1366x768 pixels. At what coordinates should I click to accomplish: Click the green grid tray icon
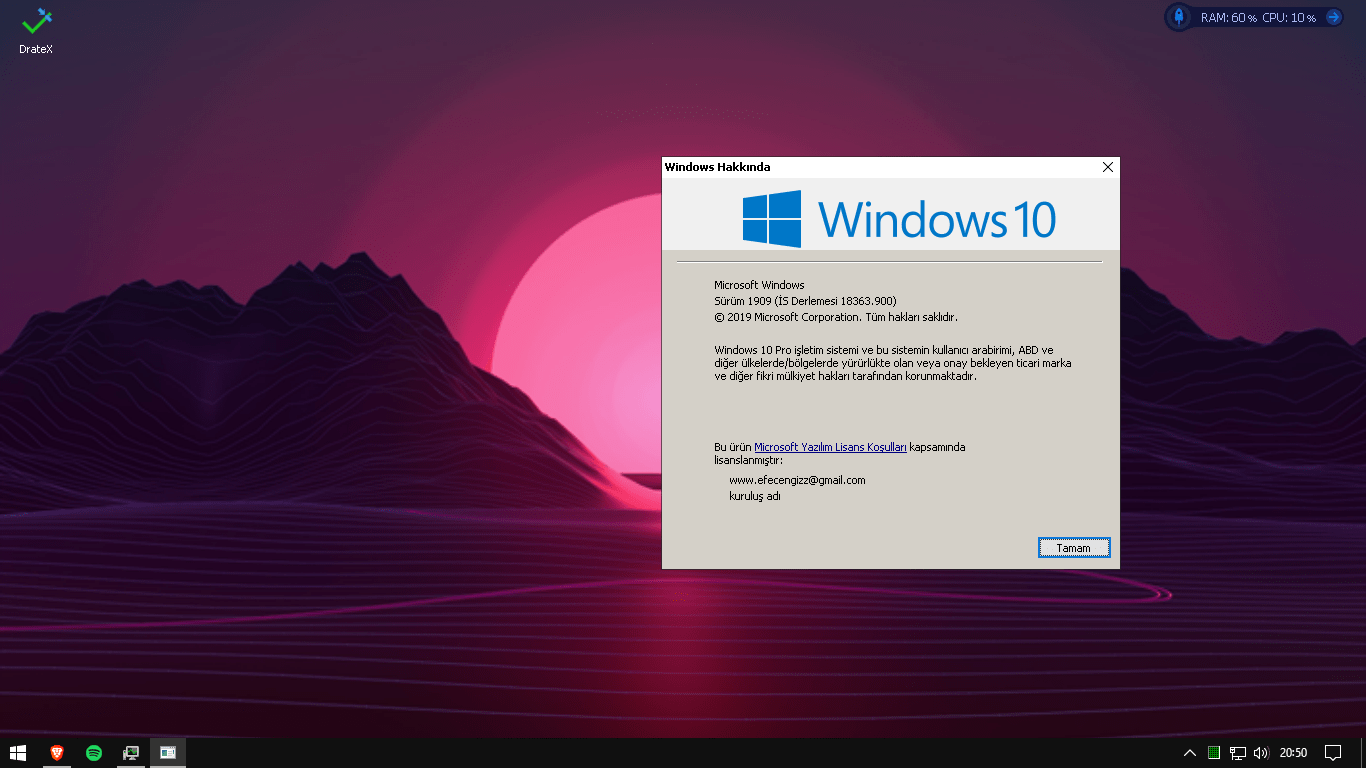[1213, 753]
